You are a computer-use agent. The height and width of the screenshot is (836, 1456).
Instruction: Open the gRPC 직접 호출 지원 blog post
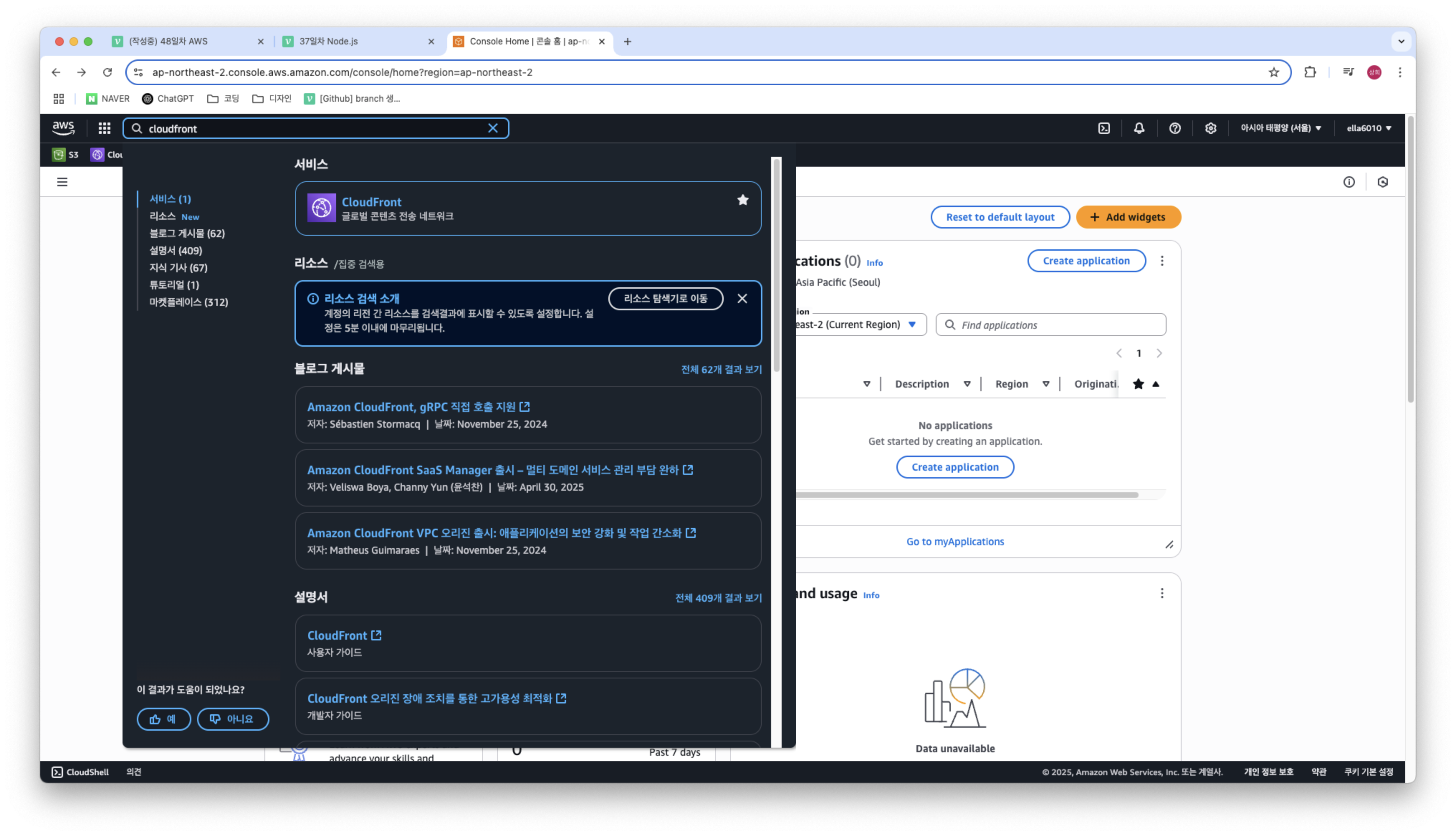click(418, 407)
